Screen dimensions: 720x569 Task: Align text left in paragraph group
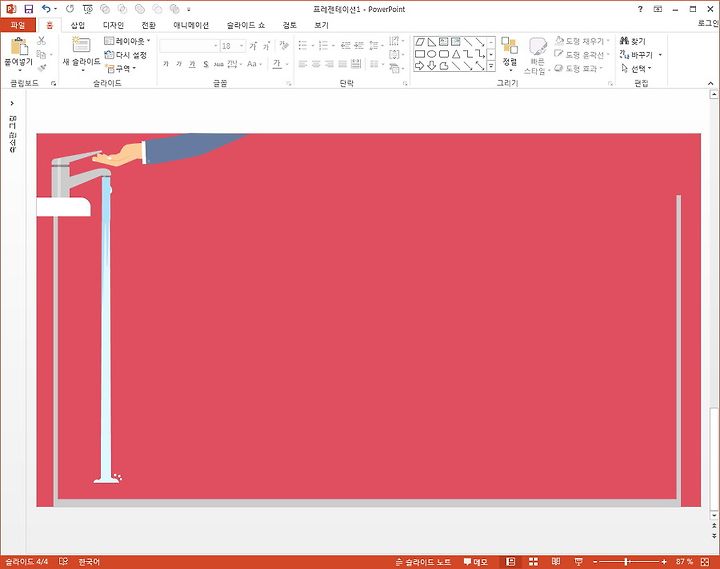coord(303,64)
